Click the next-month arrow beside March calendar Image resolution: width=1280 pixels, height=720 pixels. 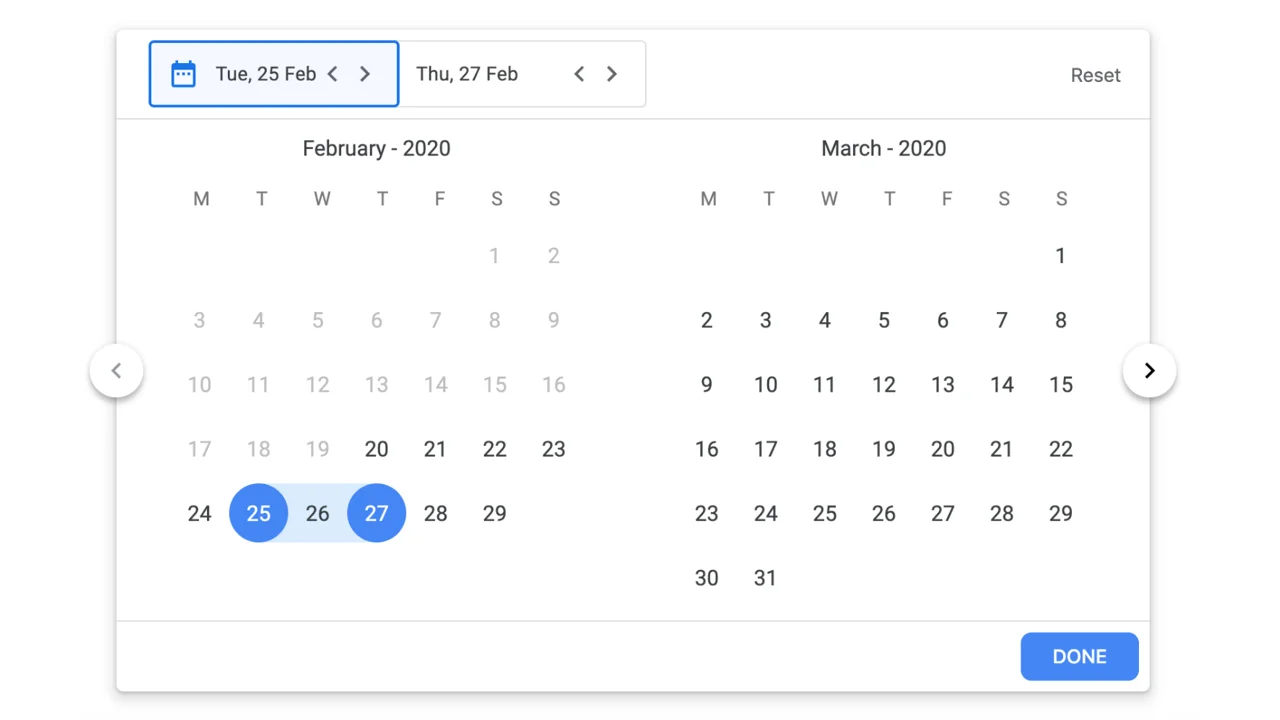click(x=1149, y=370)
